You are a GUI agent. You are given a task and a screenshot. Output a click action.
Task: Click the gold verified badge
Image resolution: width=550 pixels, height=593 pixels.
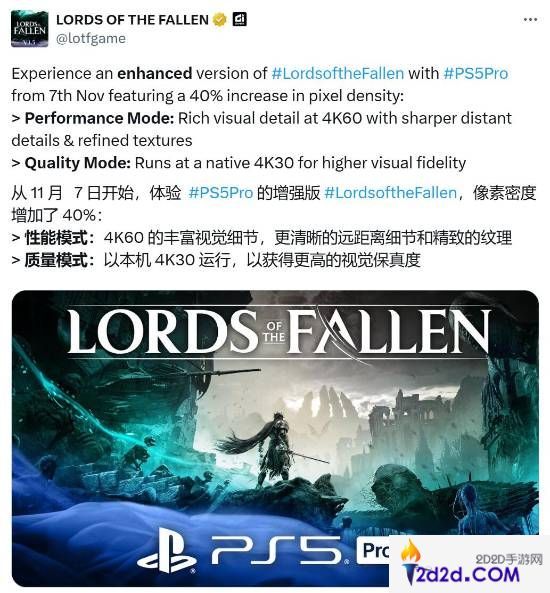coord(220,19)
